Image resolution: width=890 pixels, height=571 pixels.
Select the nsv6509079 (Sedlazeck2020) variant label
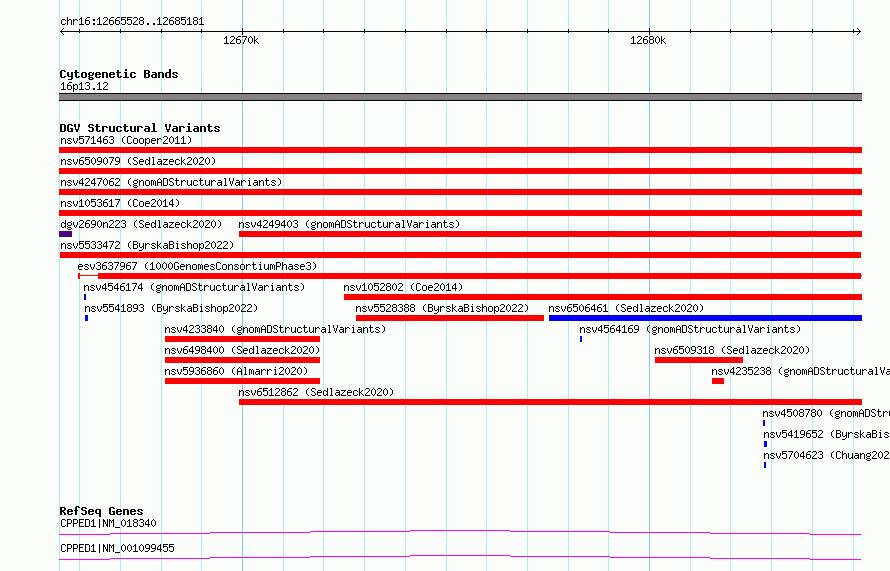[x=138, y=161]
